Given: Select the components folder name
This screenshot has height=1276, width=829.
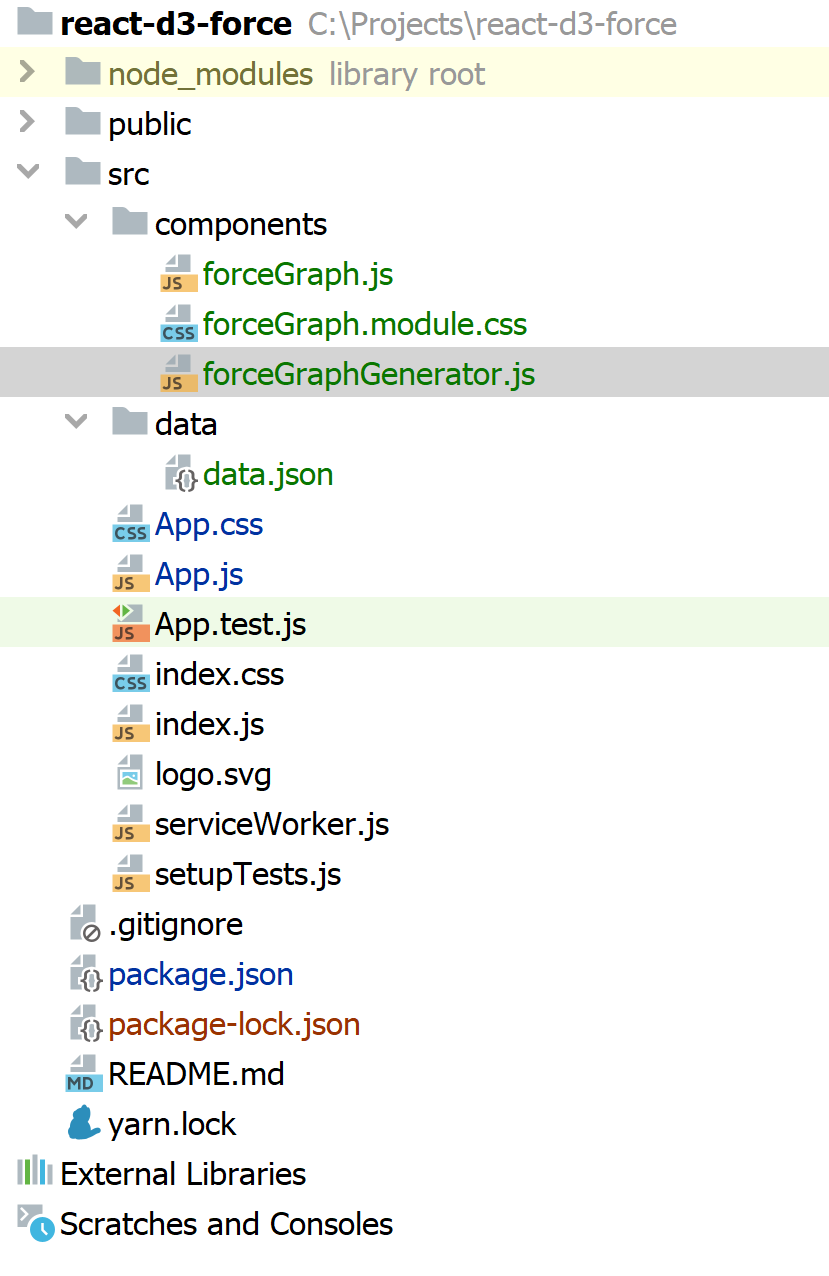Looking at the screenshot, I should (x=241, y=225).
